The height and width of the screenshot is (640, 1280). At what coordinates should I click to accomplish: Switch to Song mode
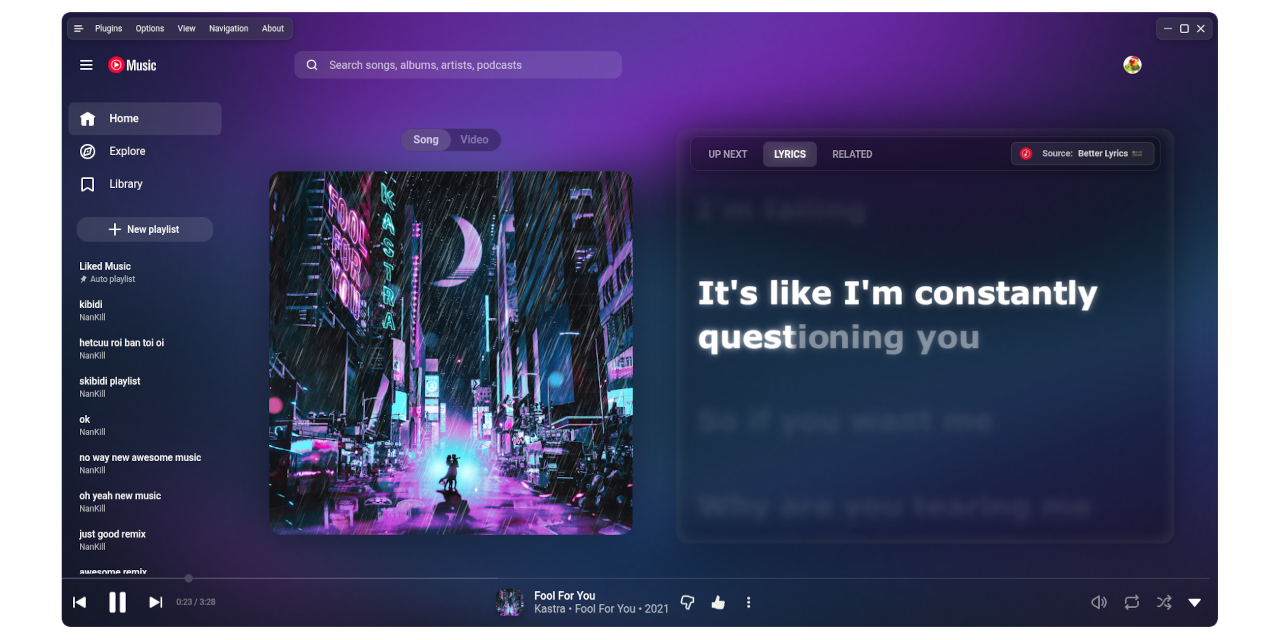[x=426, y=140]
